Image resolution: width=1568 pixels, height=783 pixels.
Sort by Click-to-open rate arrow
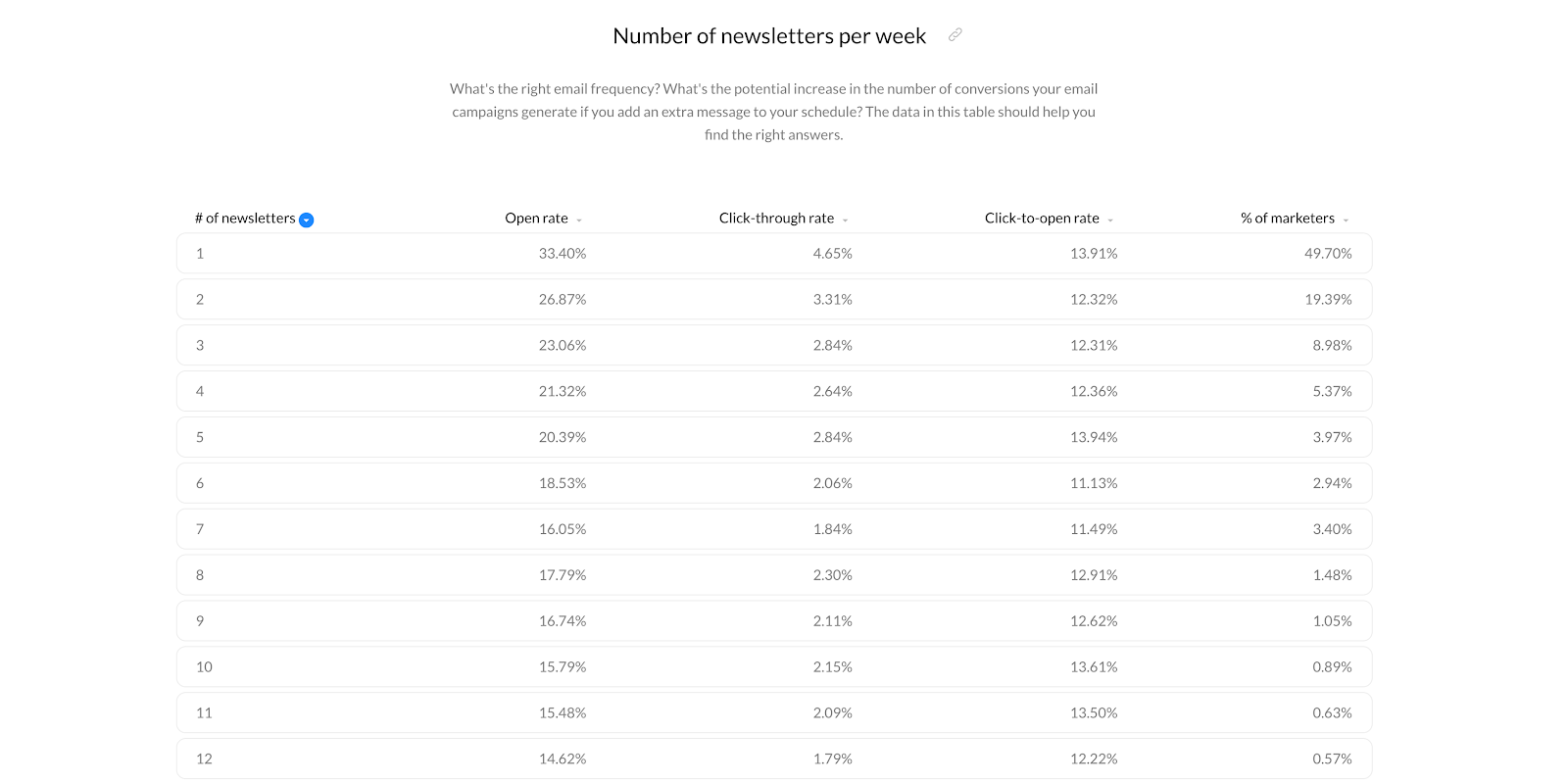[1110, 220]
